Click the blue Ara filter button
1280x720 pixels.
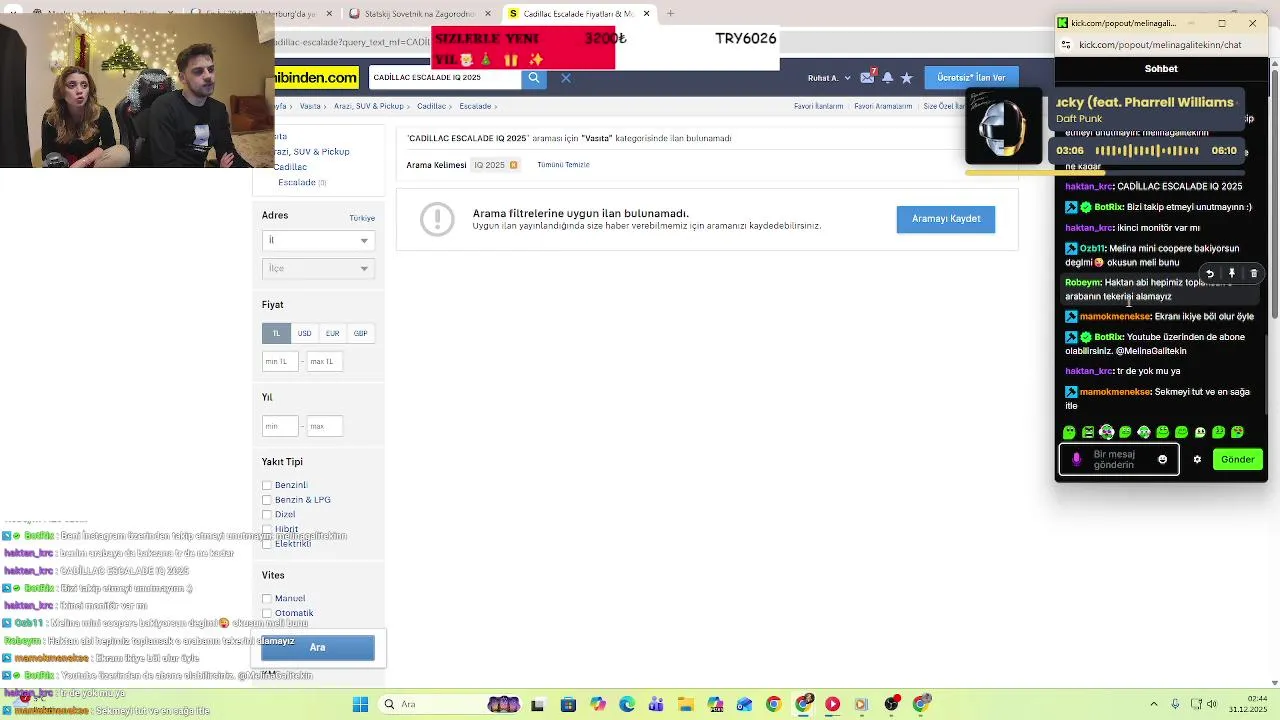coord(318,648)
